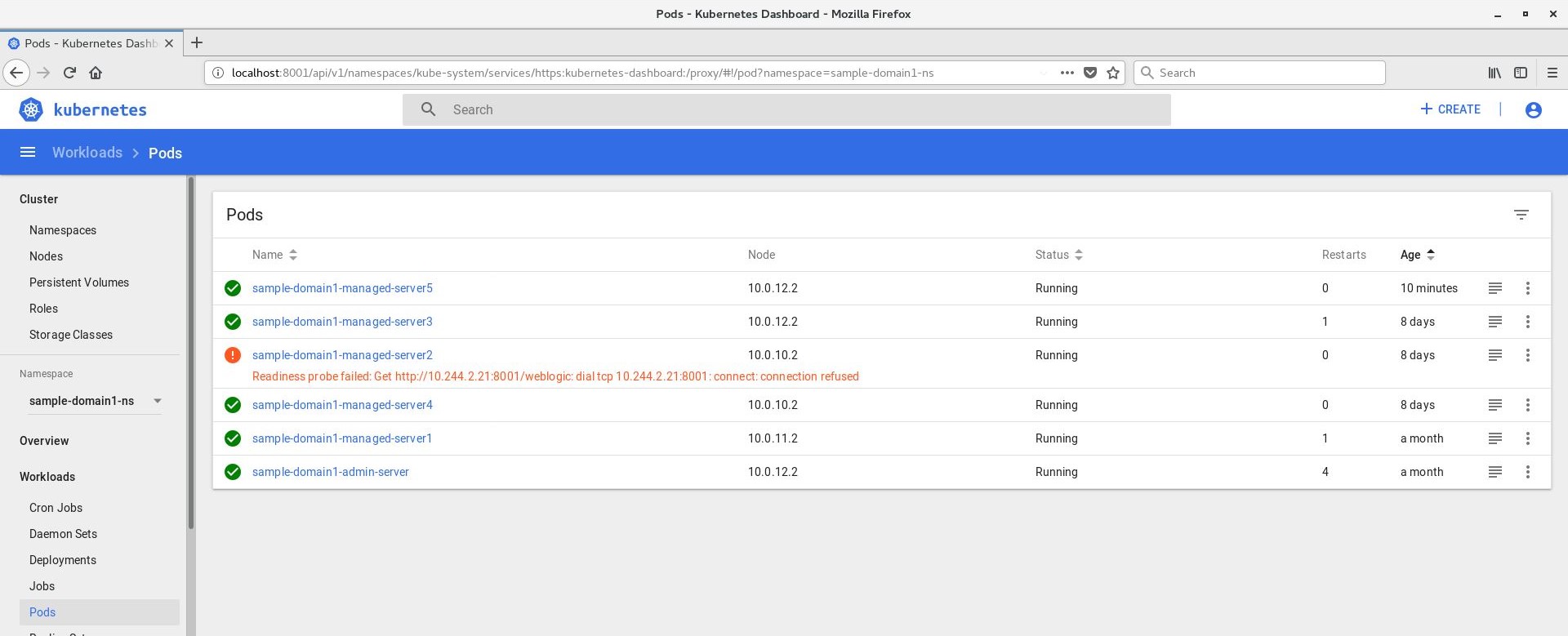
Task: Click the user account icon
Action: pos(1533,110)
